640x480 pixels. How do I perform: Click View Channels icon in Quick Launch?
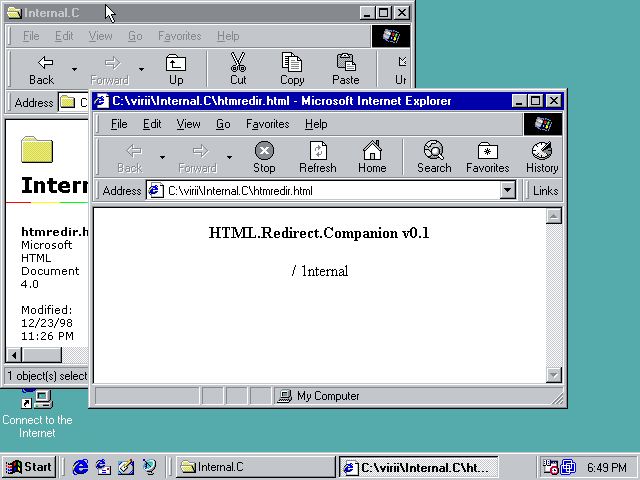point(149,467)
